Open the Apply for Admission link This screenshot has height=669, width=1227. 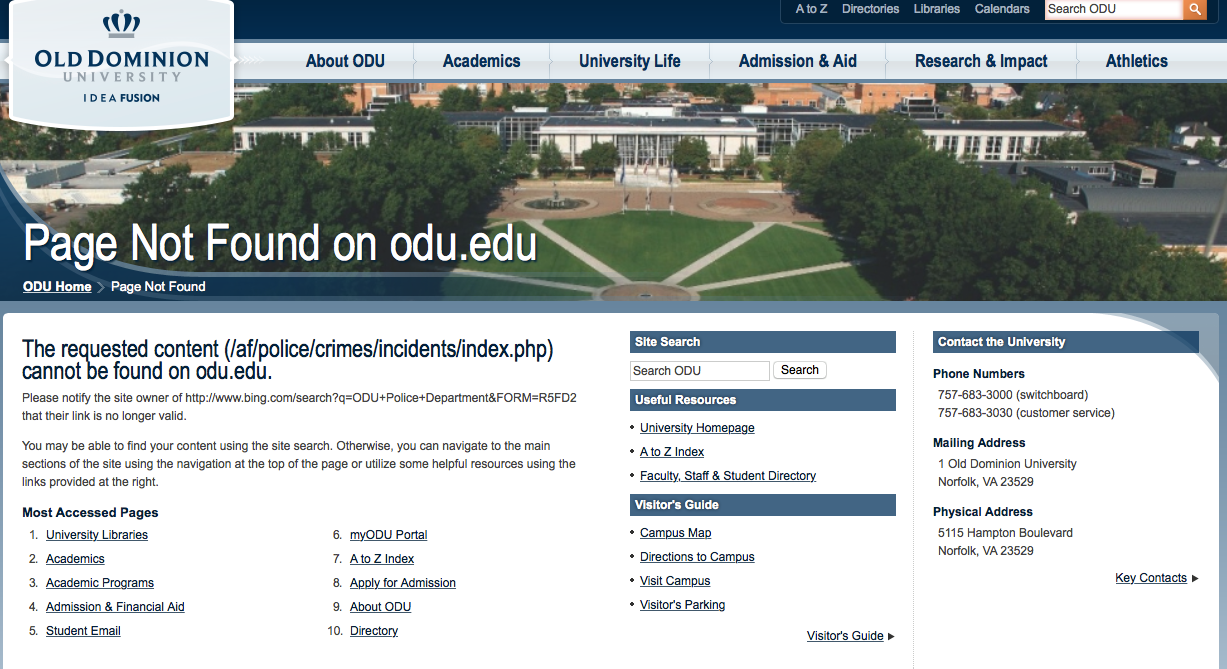[403, 583]
